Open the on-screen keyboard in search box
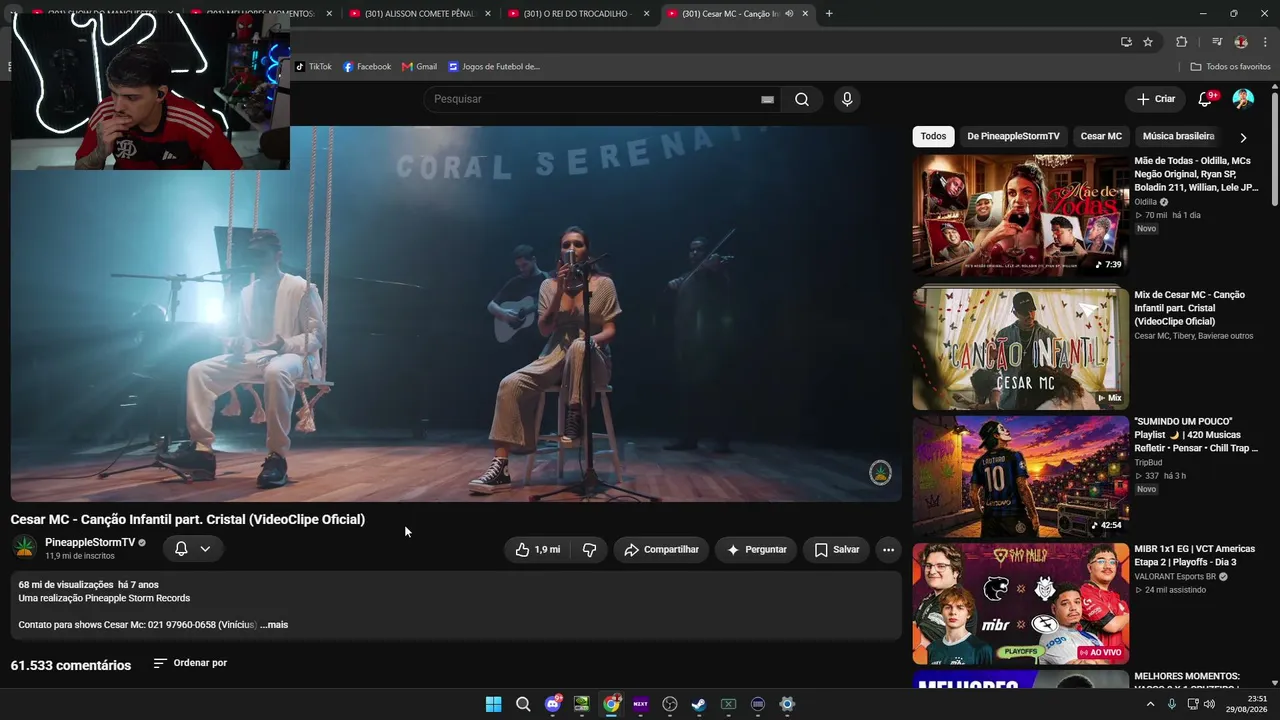This screenshot has height=720, width=1280. 767,99
